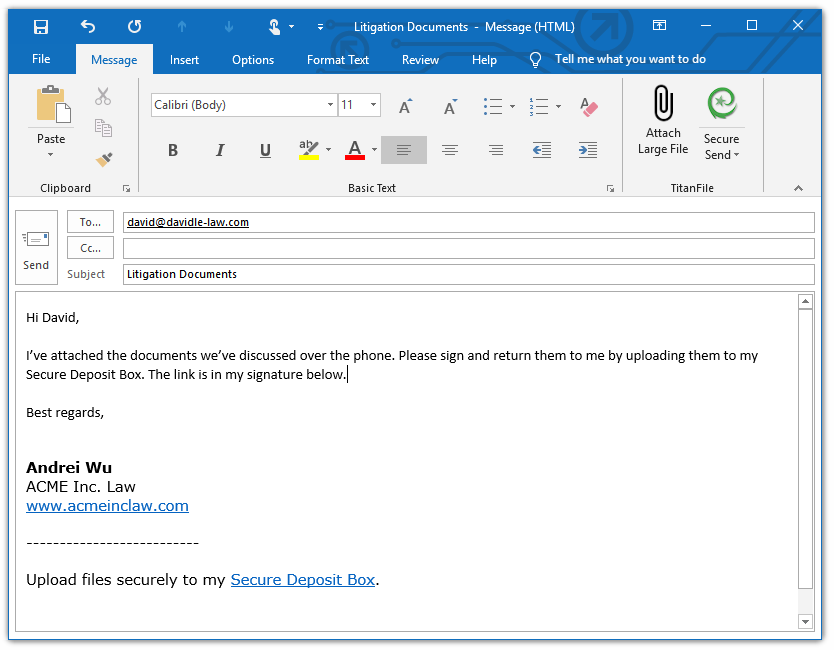The image size is (834, 650).
Task: Open the Options tab
Action: [253, 60]
